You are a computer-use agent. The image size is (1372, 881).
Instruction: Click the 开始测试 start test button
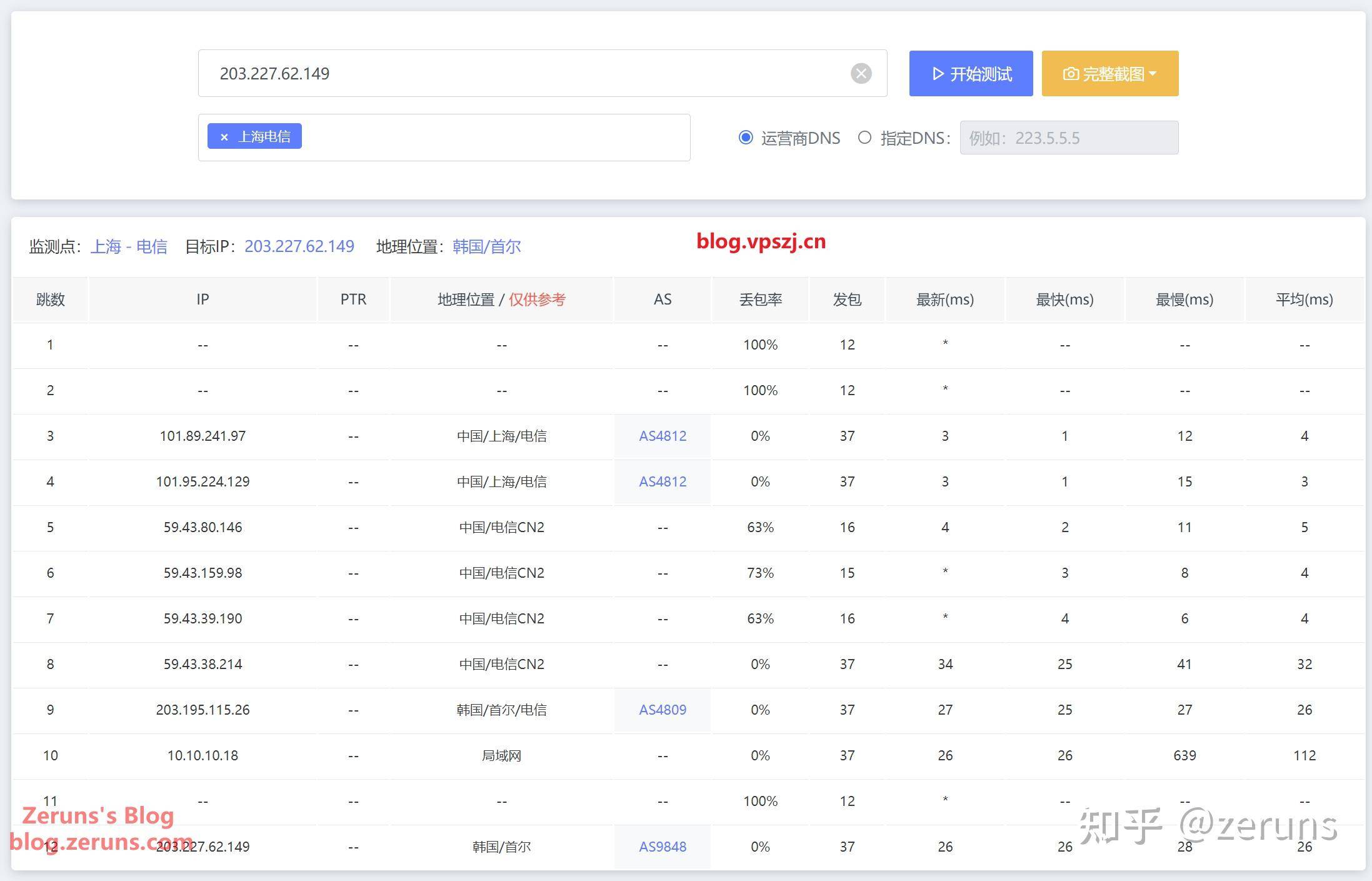(x=971, y=74)
